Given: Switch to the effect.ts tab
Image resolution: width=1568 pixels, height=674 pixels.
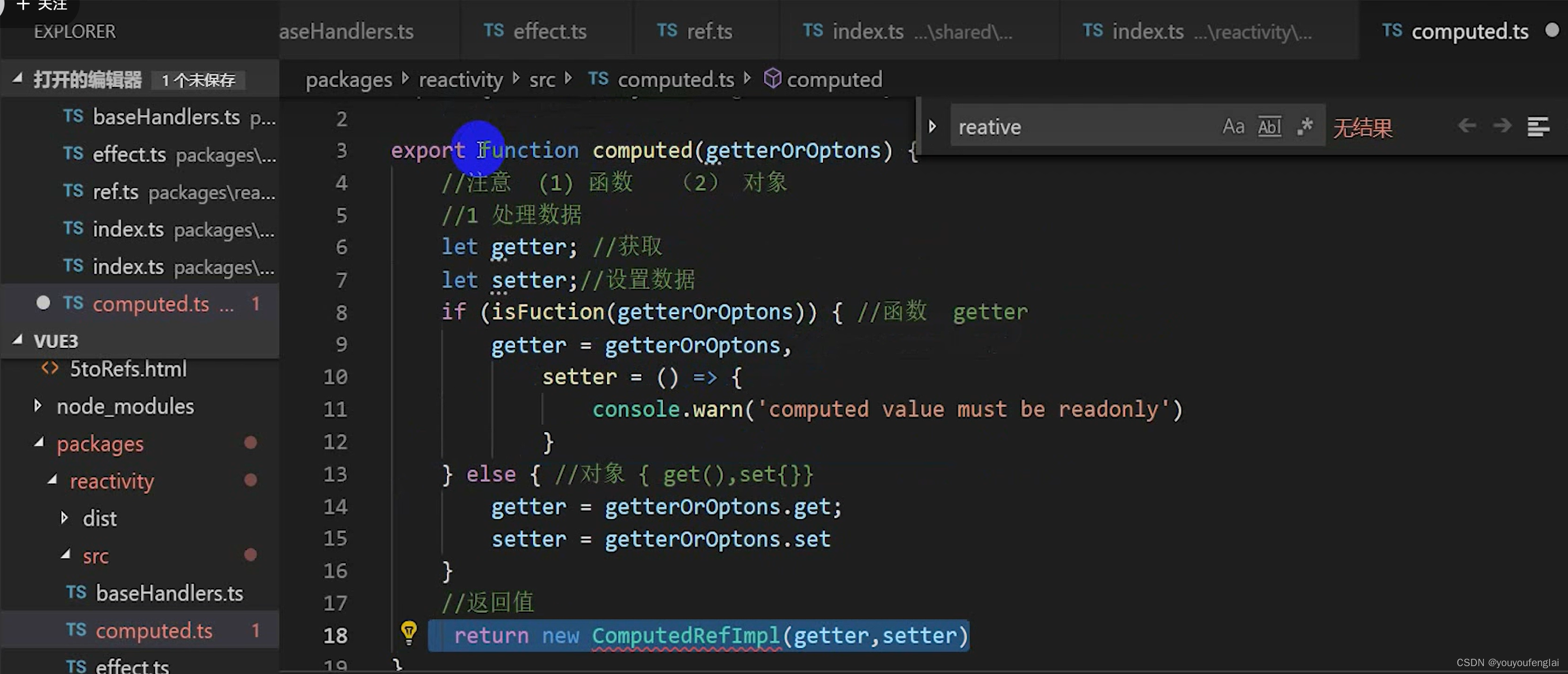Looking at the screenshot, I should point(535,30).
